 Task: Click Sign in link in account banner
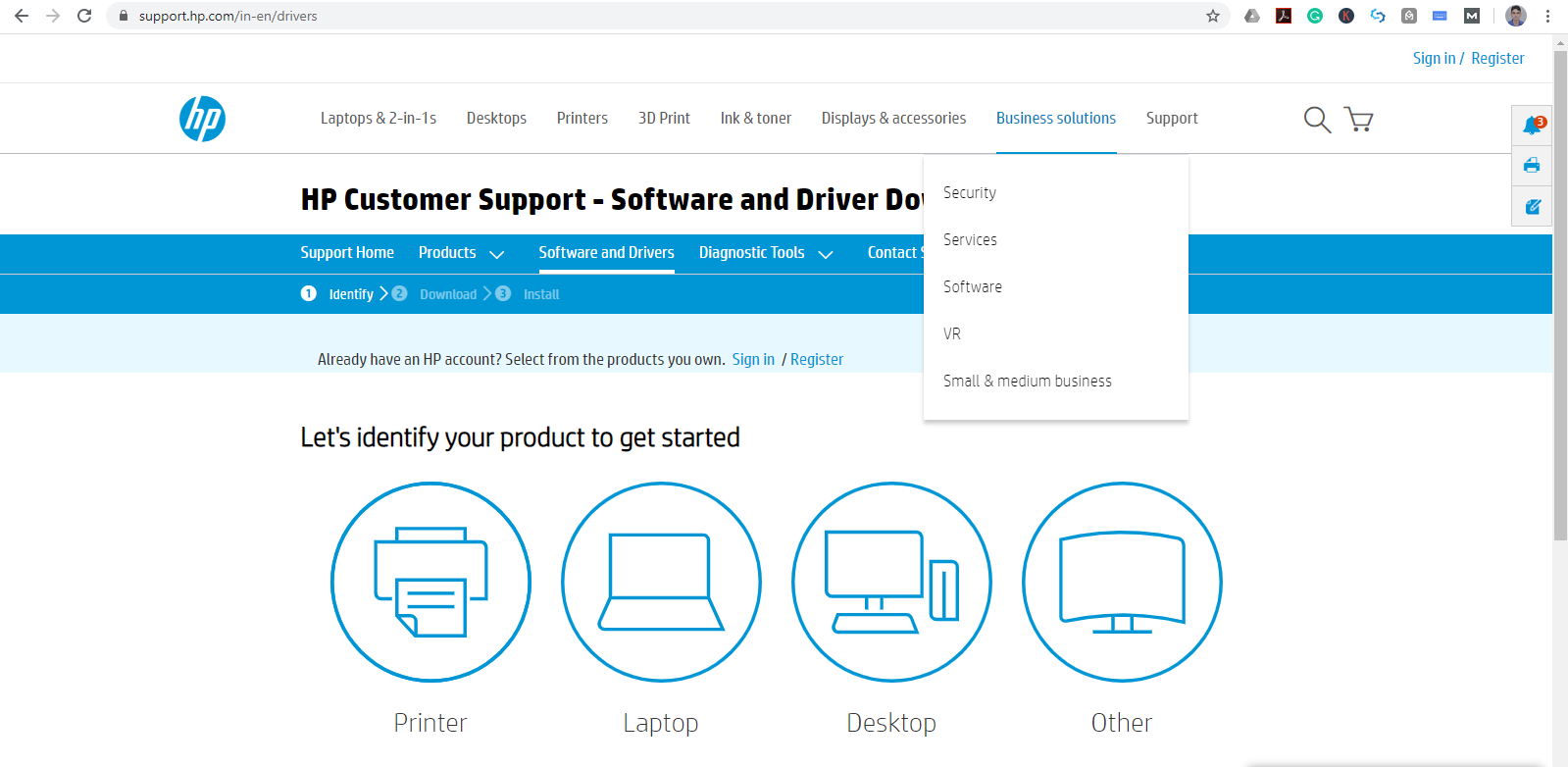tap(753, 359)
